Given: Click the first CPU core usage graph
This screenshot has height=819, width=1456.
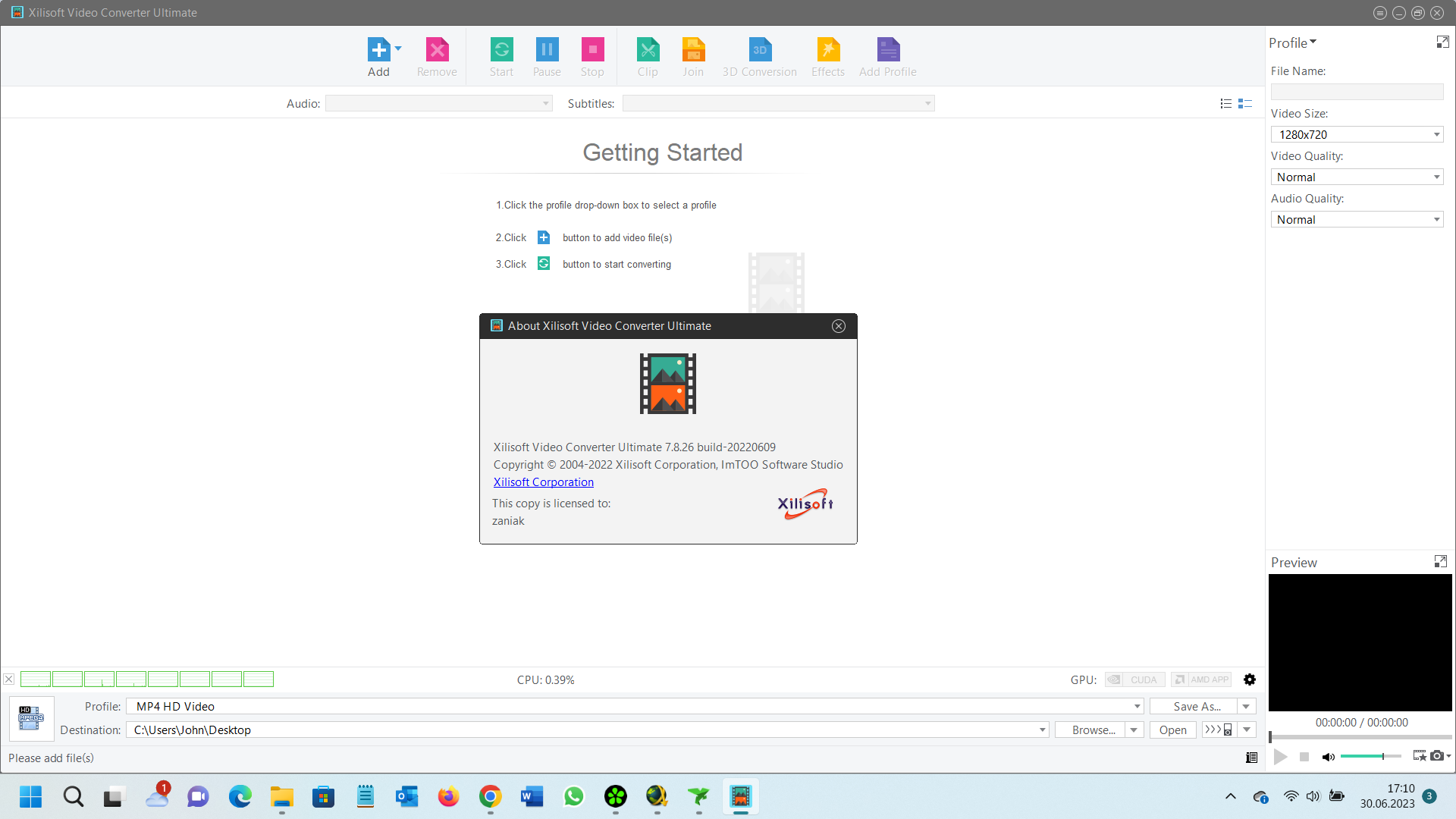Looking at the screenshot, I should click(x=36, y=679).
